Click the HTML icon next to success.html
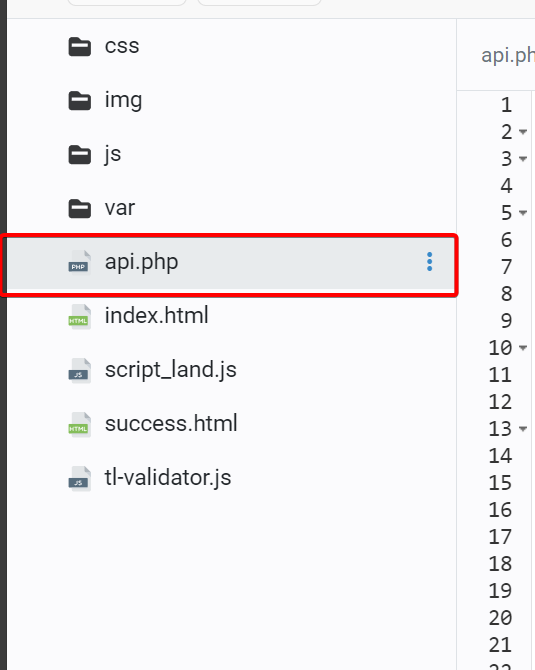Viewport: 535px width, 670px height. click(x=79, y=424)
